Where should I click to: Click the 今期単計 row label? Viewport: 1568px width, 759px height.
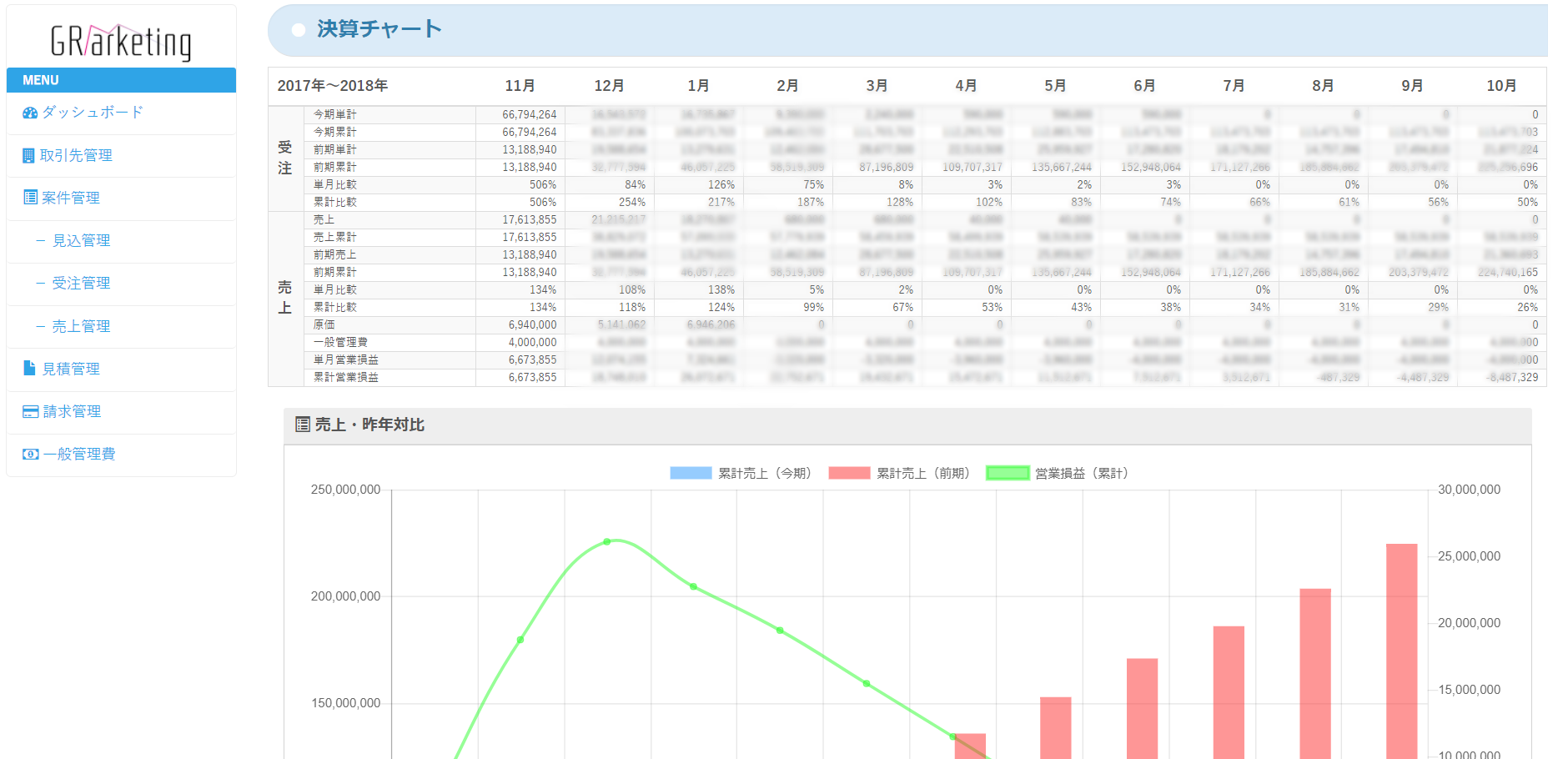334,114
